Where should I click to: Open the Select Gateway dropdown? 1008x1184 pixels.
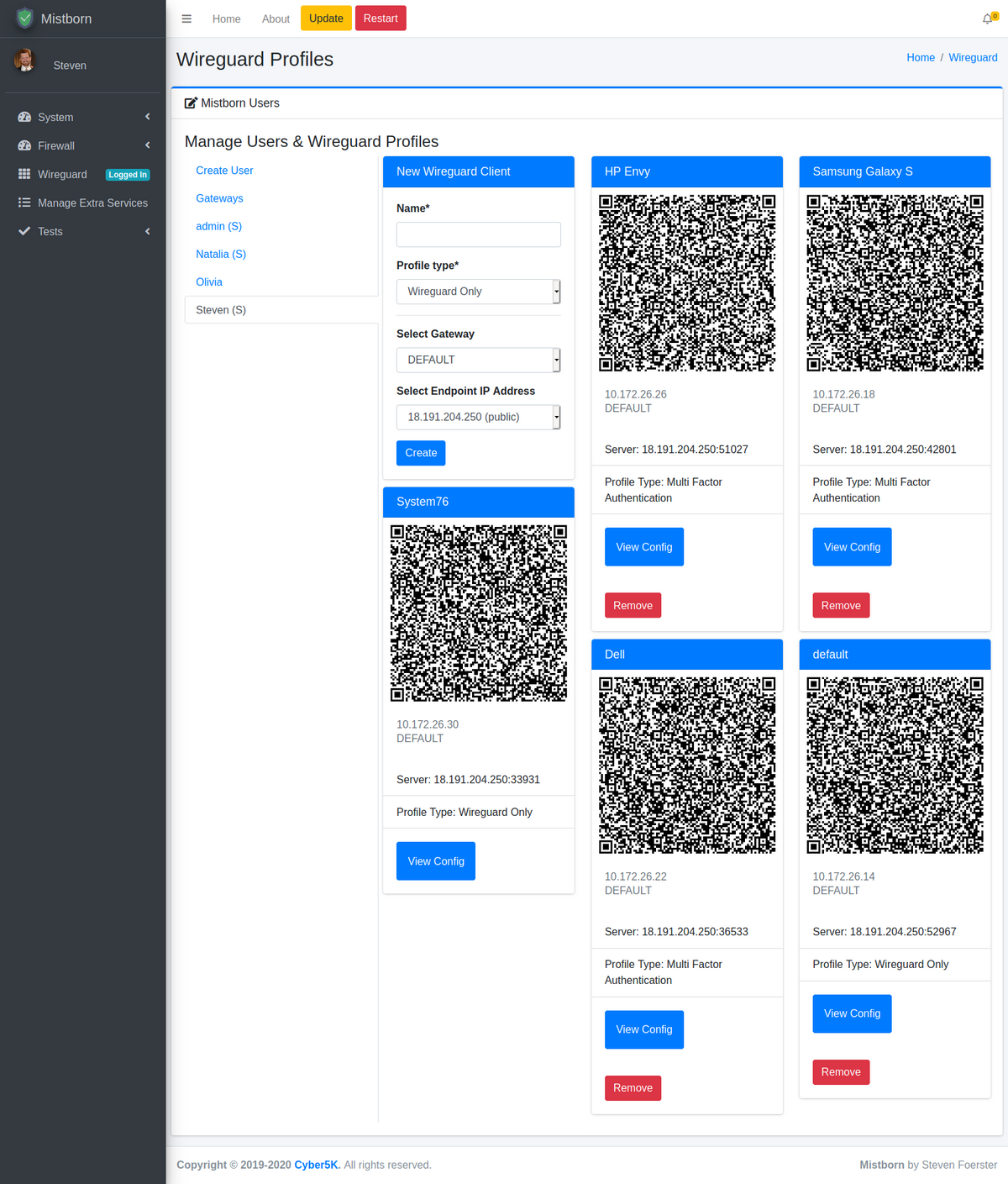[479, 360]
